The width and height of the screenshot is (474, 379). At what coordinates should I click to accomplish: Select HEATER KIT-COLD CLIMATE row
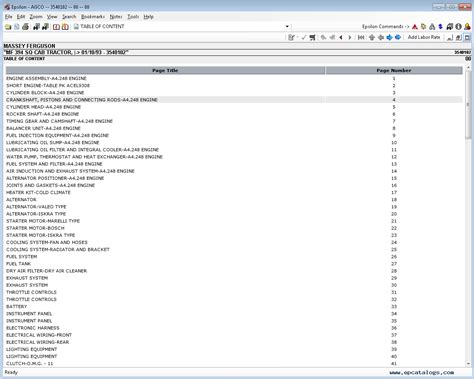[234, 192]
